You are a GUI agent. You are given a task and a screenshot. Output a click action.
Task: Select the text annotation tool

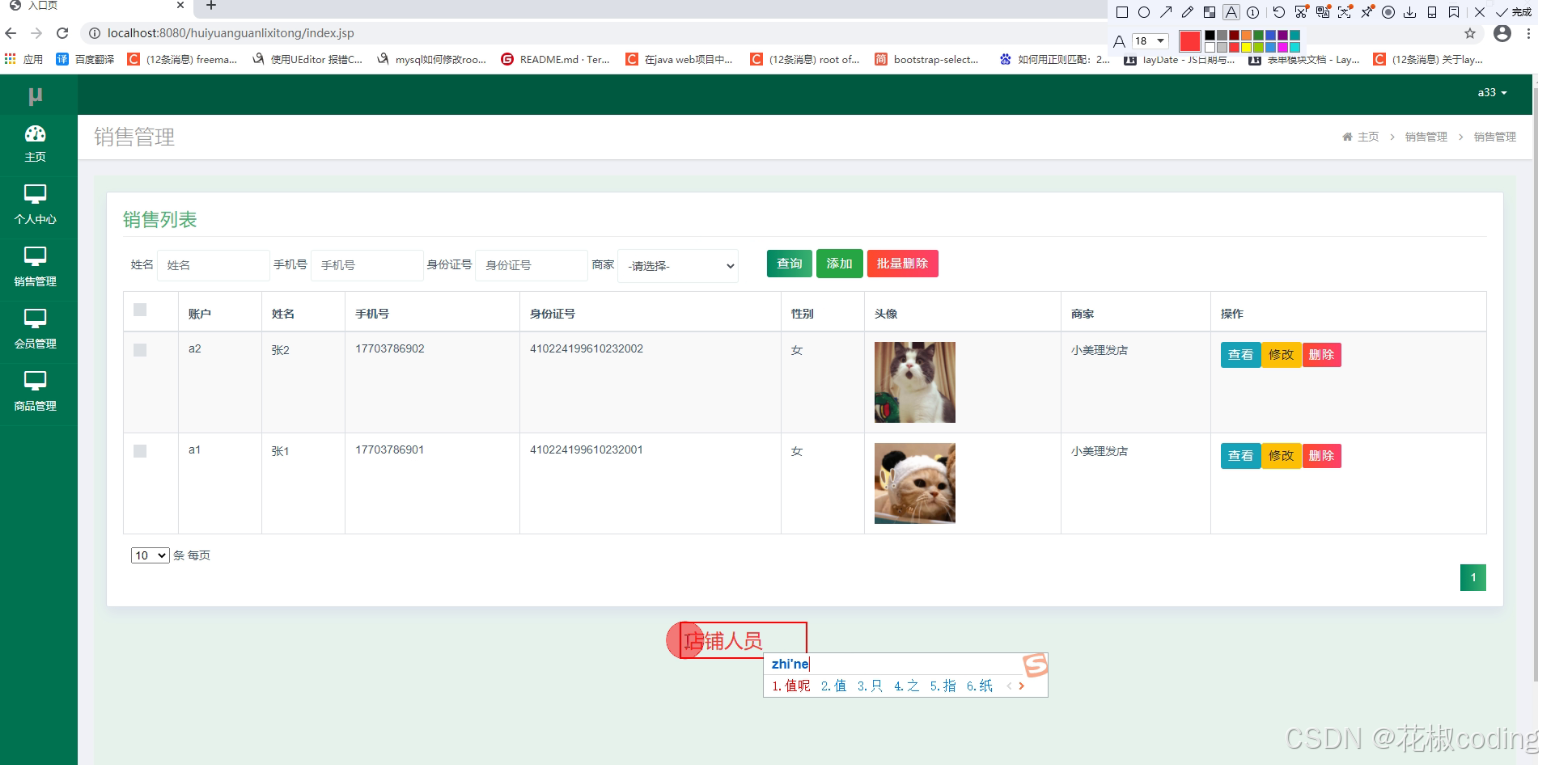click(x=1231, y=10)
